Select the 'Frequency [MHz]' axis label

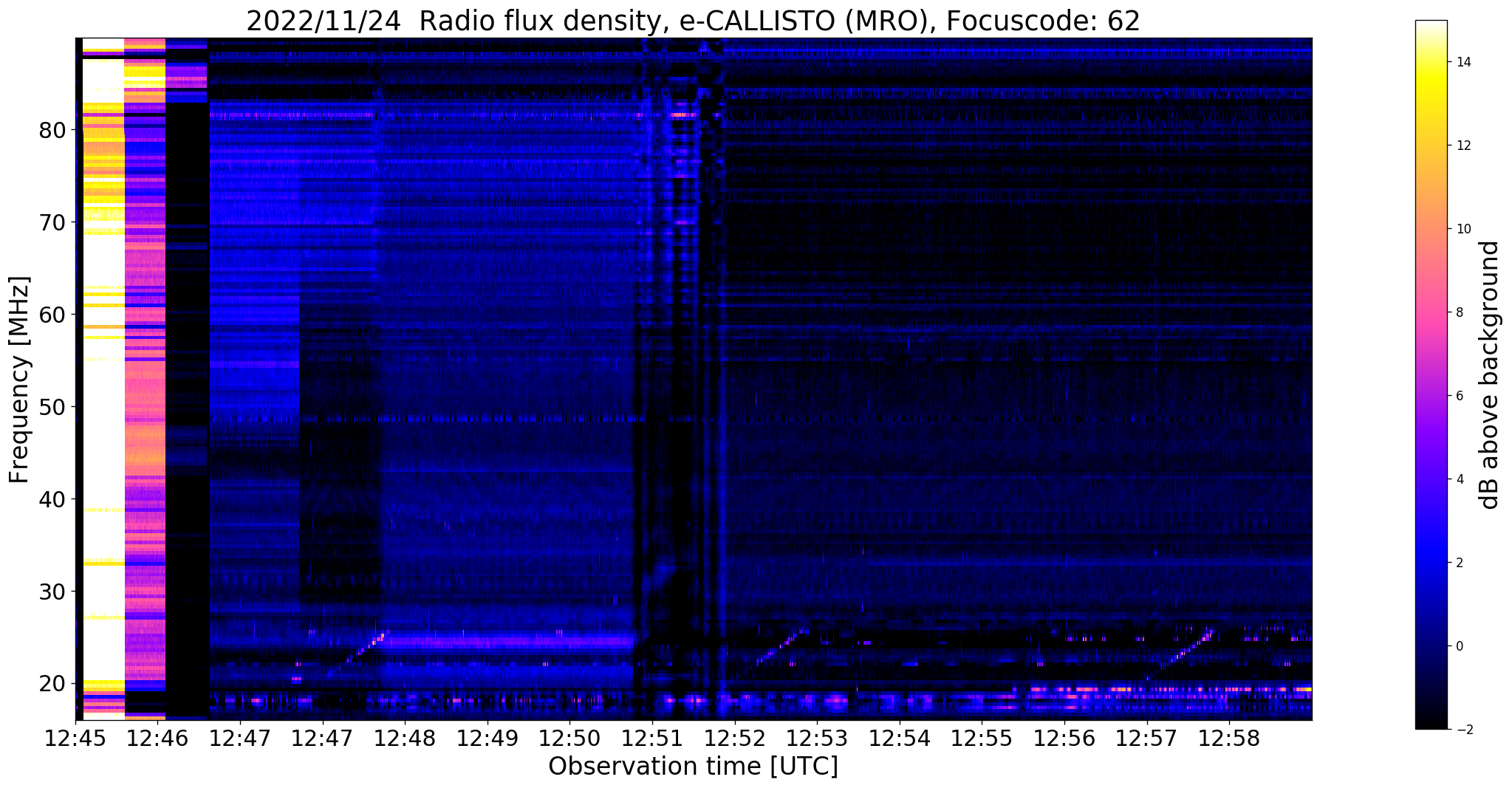point(20,379)
